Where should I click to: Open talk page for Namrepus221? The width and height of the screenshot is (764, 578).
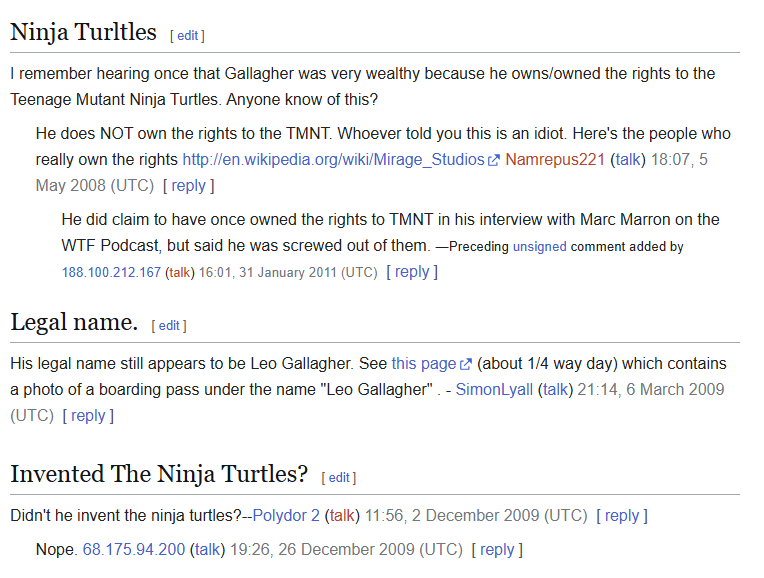(627, 159)
